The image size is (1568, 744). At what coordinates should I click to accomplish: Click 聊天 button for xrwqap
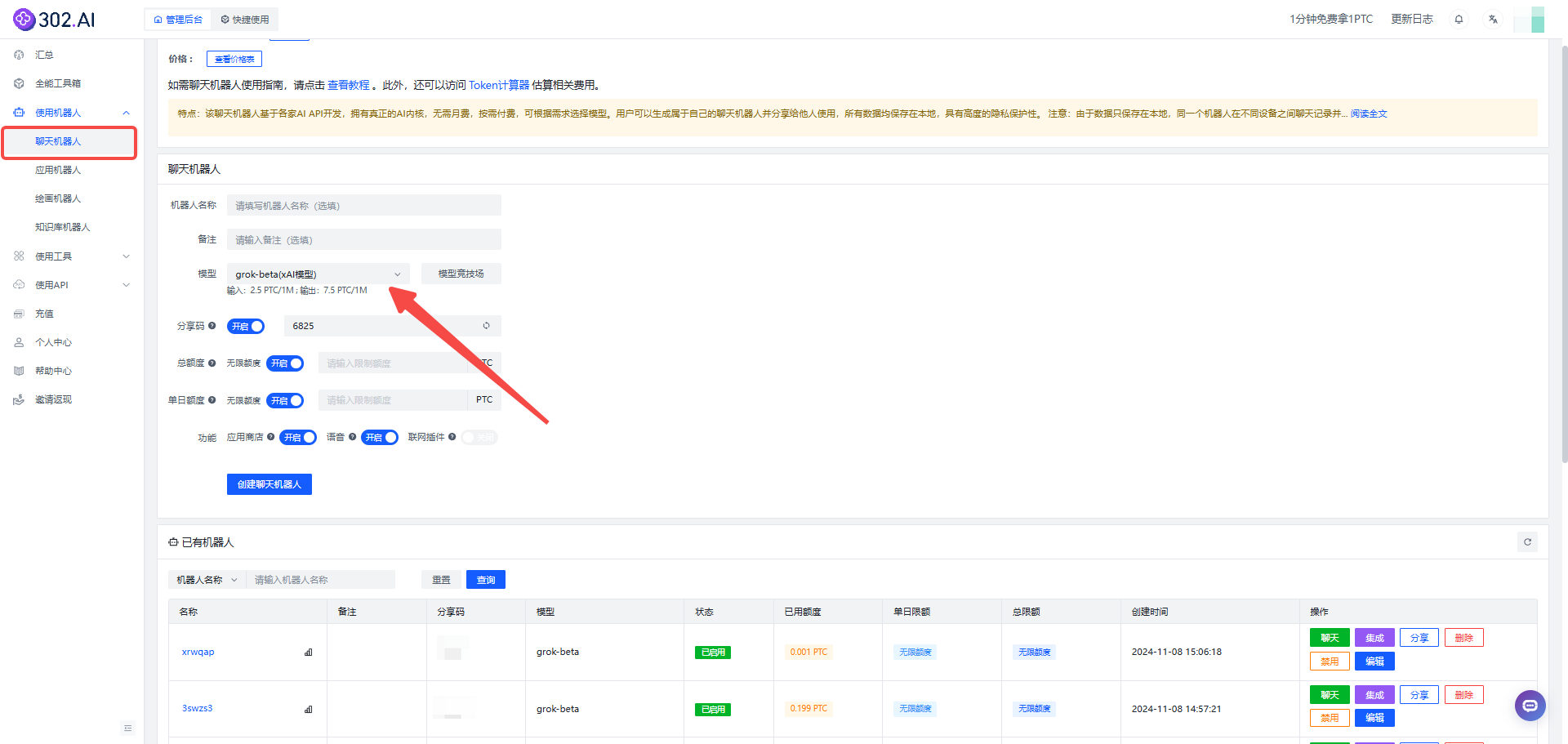(x=1330, y=638)
